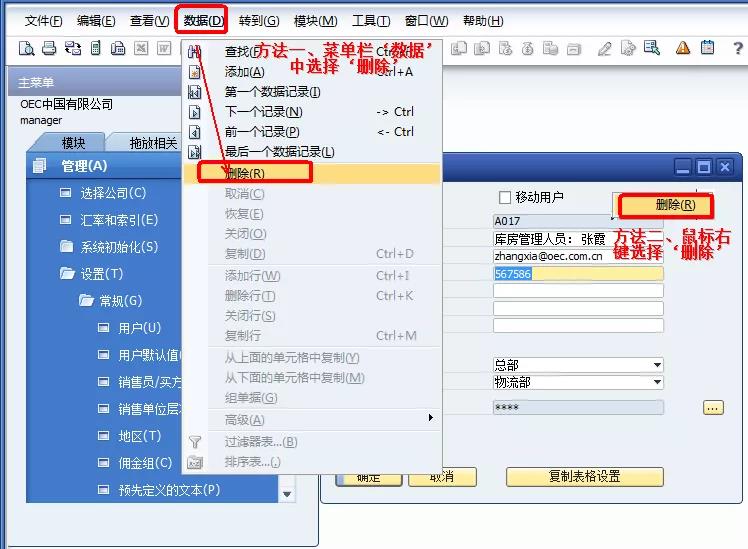Click the Target Document toolbar icon
This screenshot has height=549, width=748.
pos(482,48)
